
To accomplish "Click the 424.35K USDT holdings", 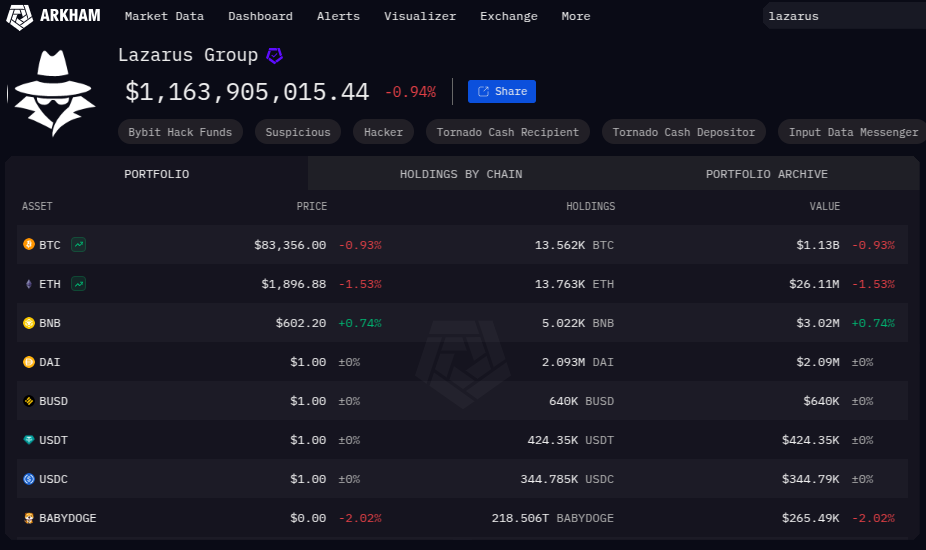I will point(570,440).
